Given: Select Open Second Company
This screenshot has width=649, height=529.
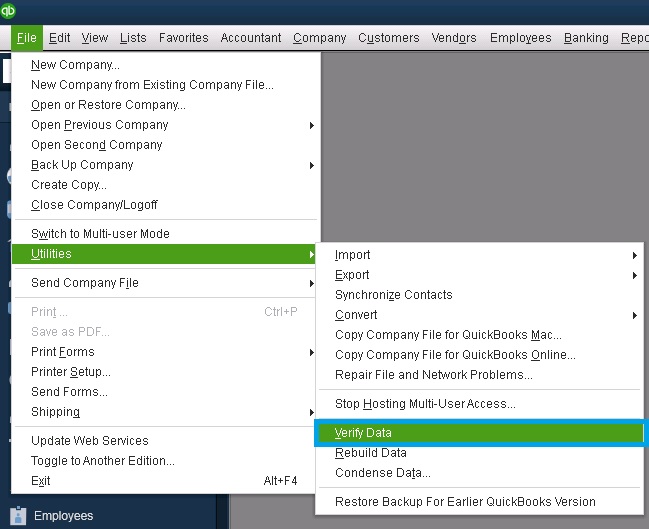Looking at the screenshot, I should pos(166,145).
